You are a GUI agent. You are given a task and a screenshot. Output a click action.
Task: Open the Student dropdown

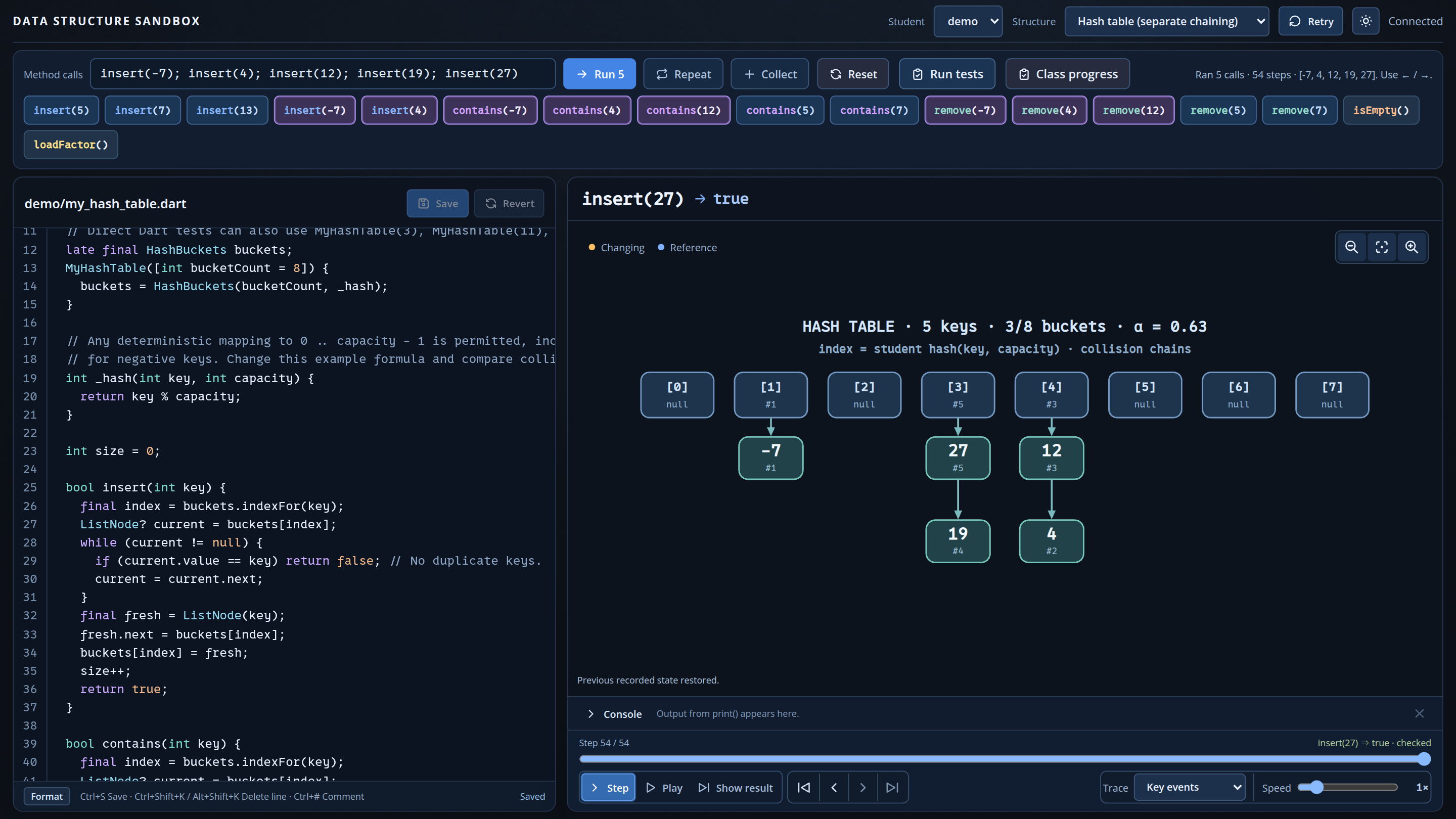click(x=968, y=21)
